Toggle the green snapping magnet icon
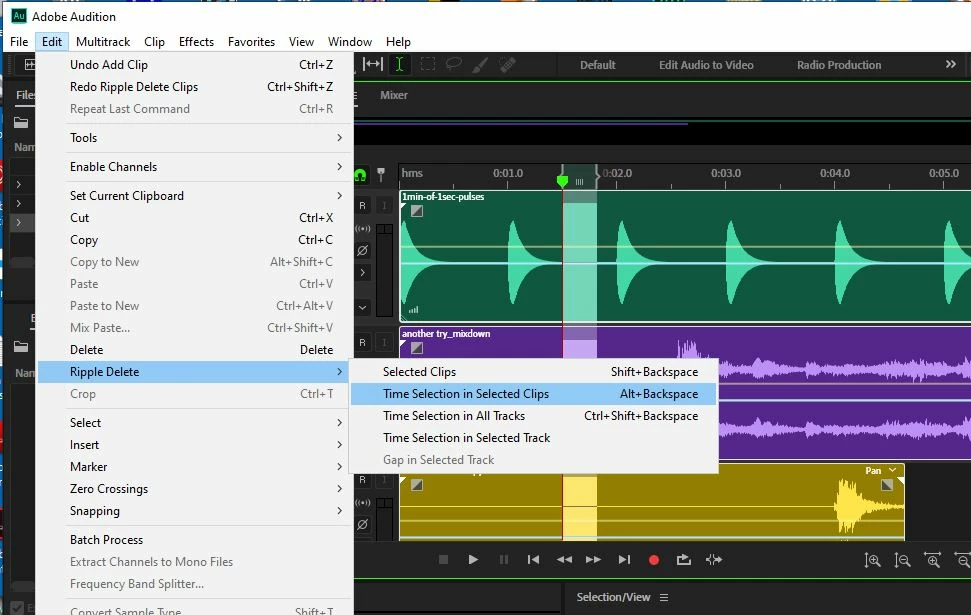This screenshot has width=971, height=615. click(x=360, y=175)
